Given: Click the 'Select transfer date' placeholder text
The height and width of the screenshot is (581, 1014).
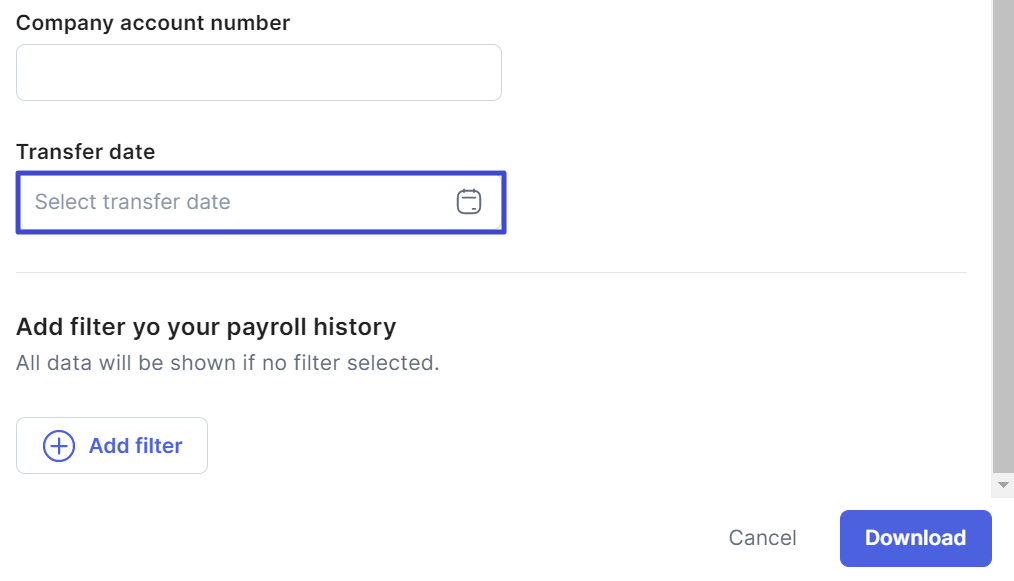Looking at the screenshot, I should 133,202.
